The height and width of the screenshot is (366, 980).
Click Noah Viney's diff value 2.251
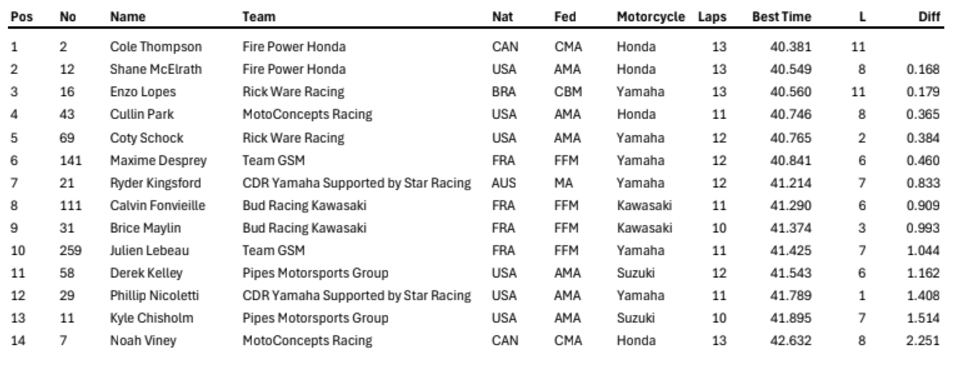pos(923,340)
